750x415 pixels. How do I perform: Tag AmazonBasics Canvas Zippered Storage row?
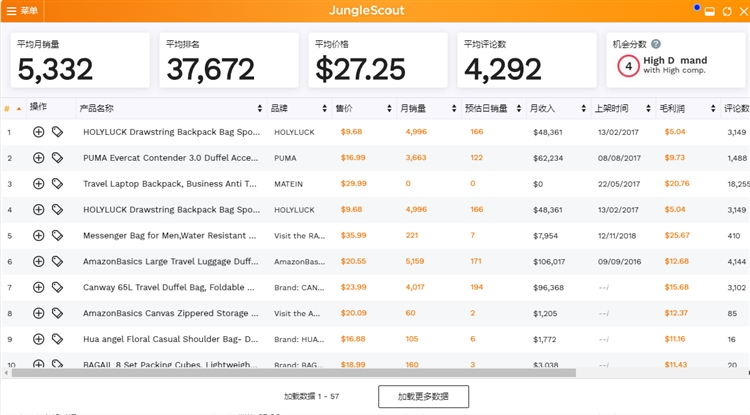57,313
